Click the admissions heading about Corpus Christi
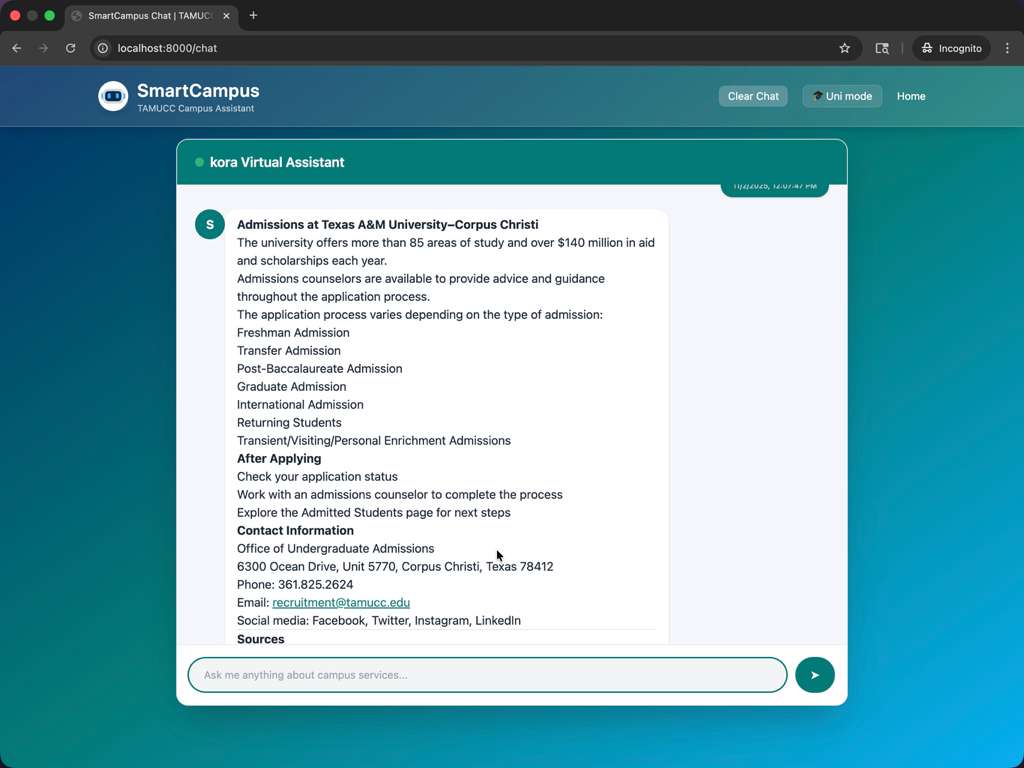This screenshot has height=768, width=1024. click(x=388, y=225)
